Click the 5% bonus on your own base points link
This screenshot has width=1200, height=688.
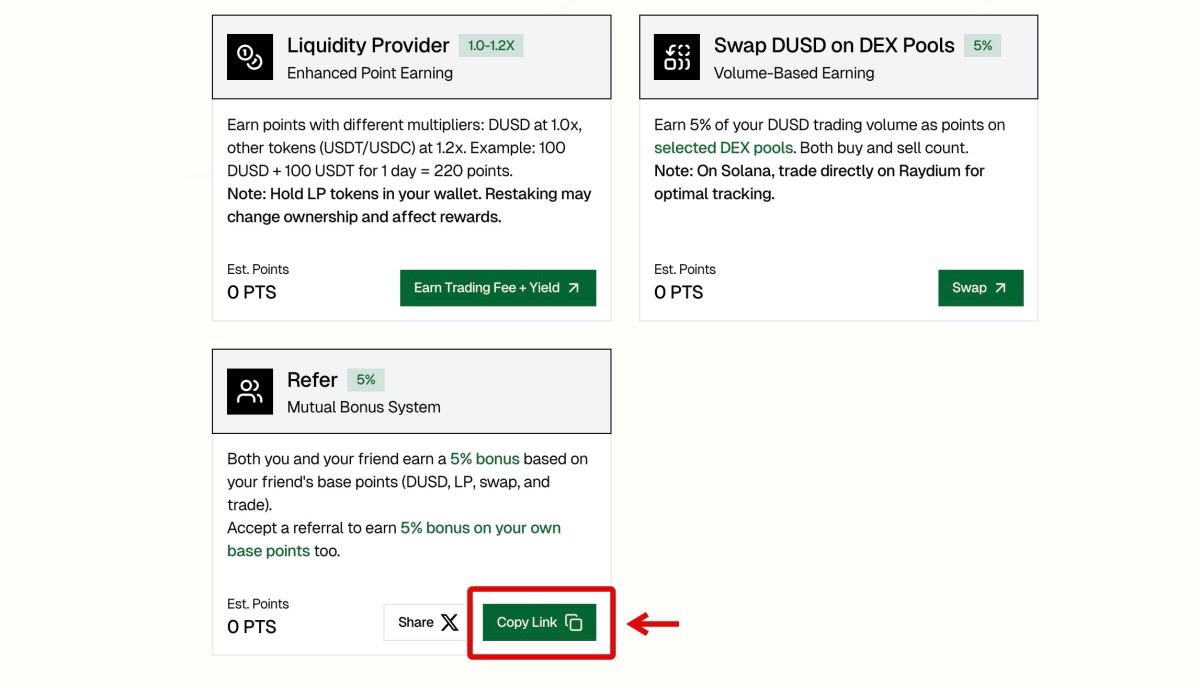[480, 528]
